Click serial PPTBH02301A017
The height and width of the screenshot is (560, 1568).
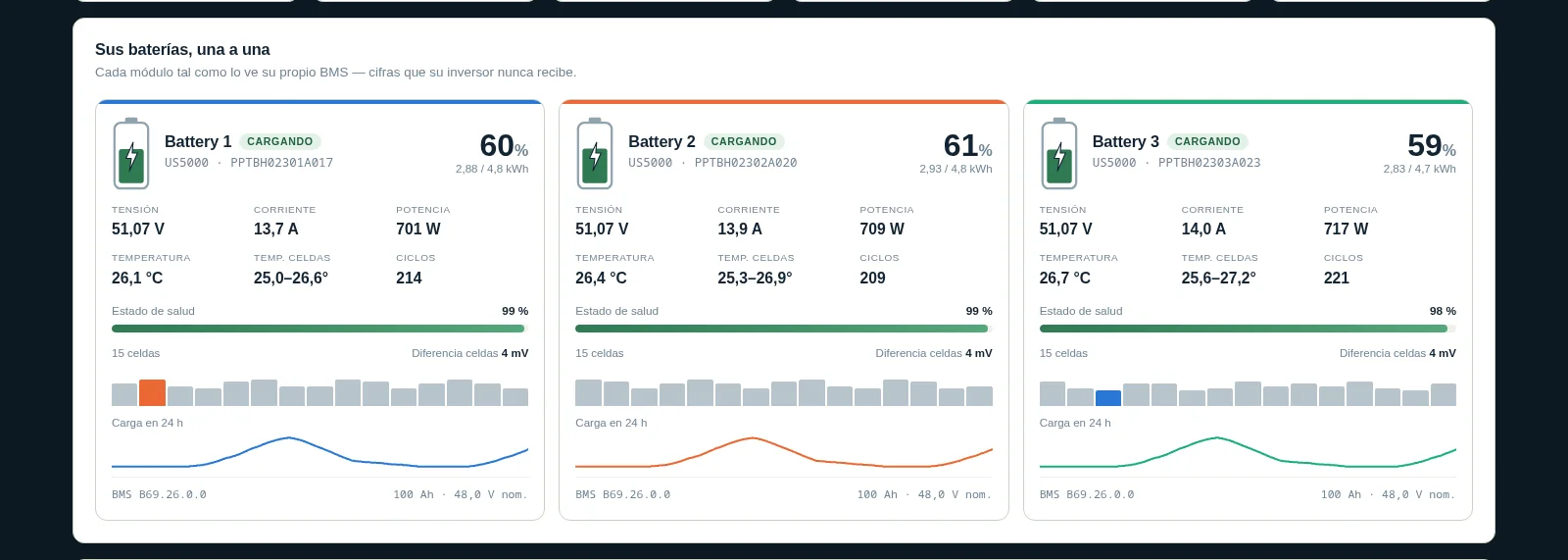[282, 163]
